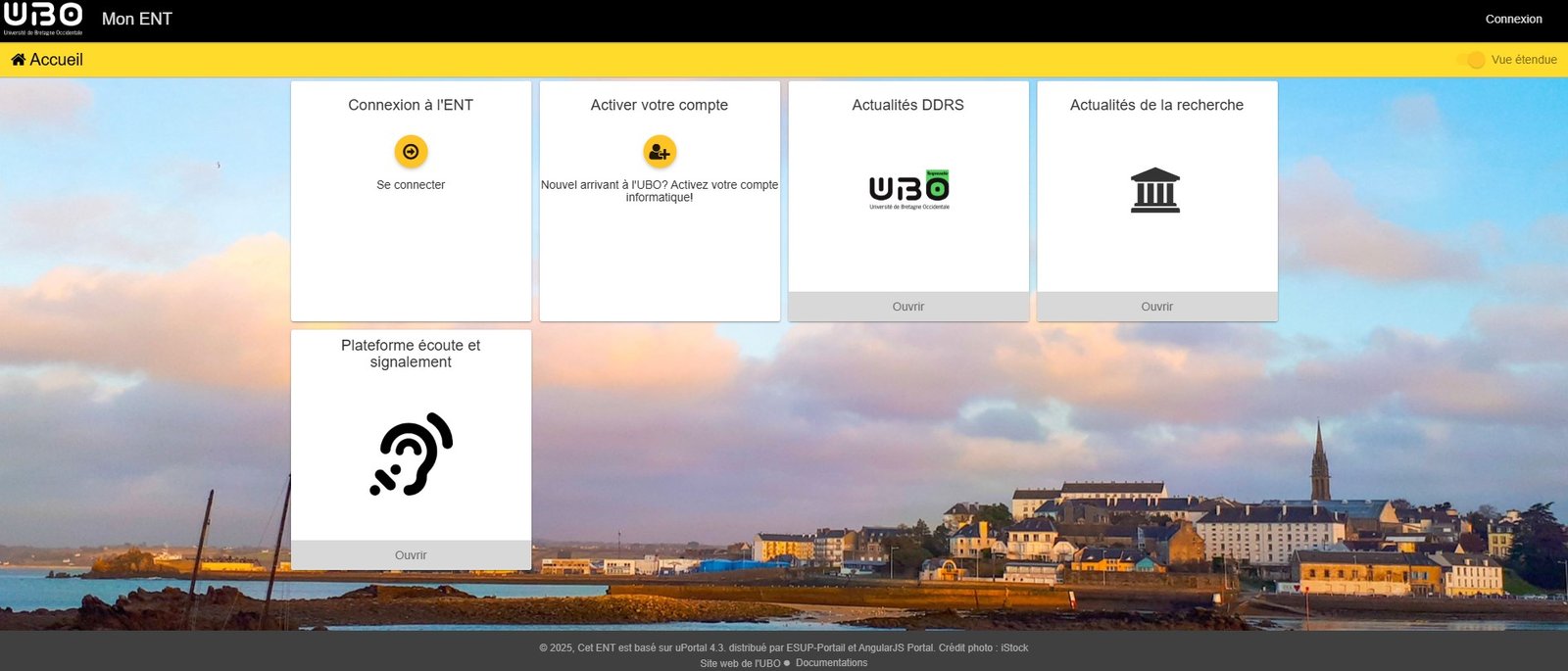Click the home icon beside Accueil
Viewport: 1568px width, 671px height.
[18, 60]
